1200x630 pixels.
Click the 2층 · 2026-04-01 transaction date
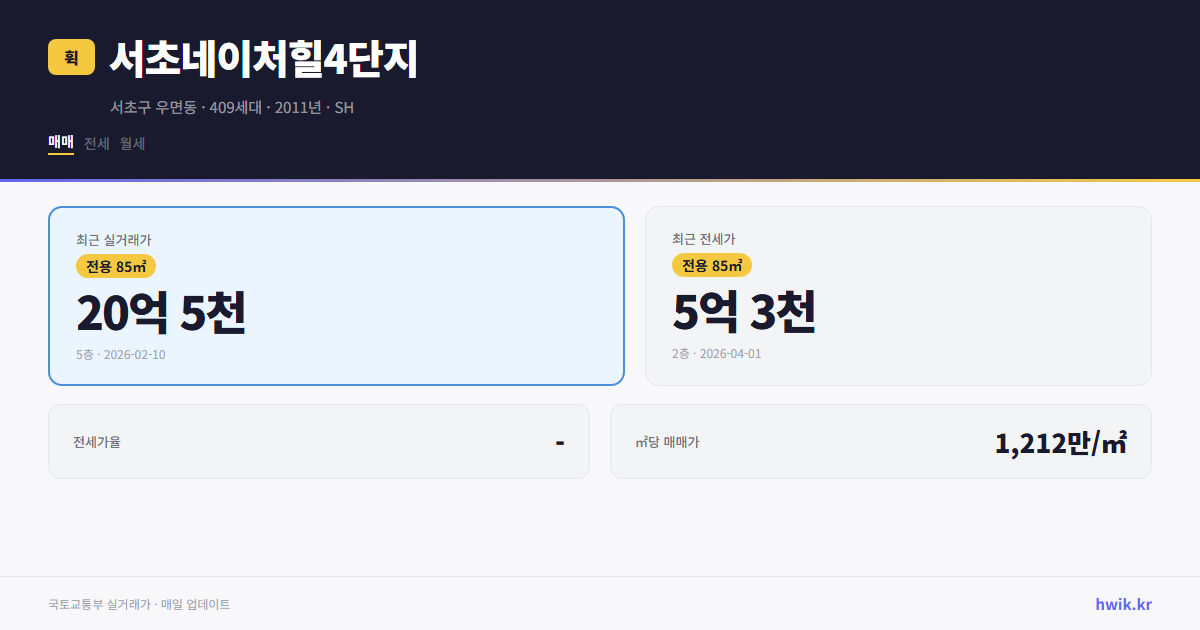tap(718, 353)
